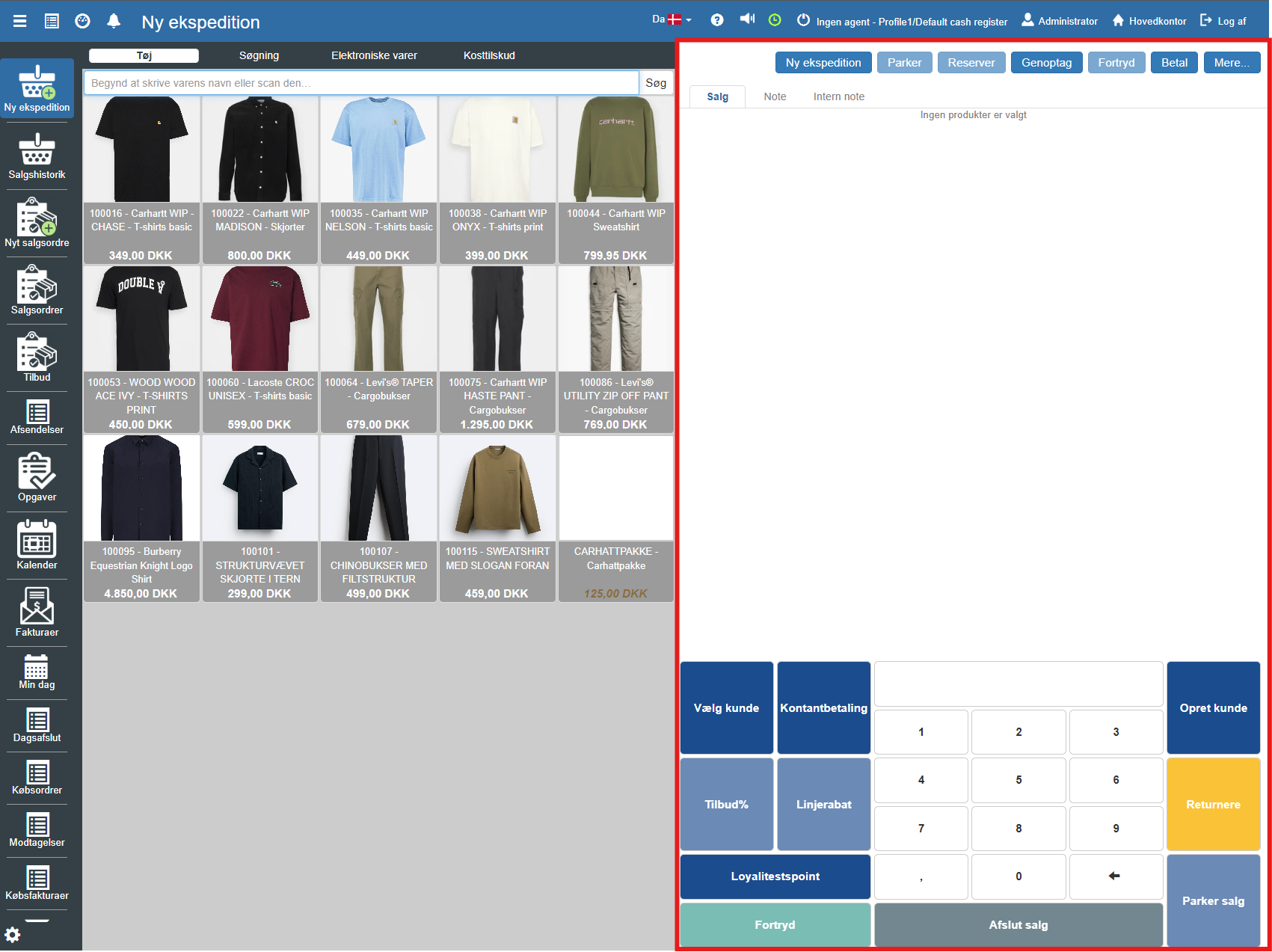Open Min dag in the sidebar

(37, 672)
